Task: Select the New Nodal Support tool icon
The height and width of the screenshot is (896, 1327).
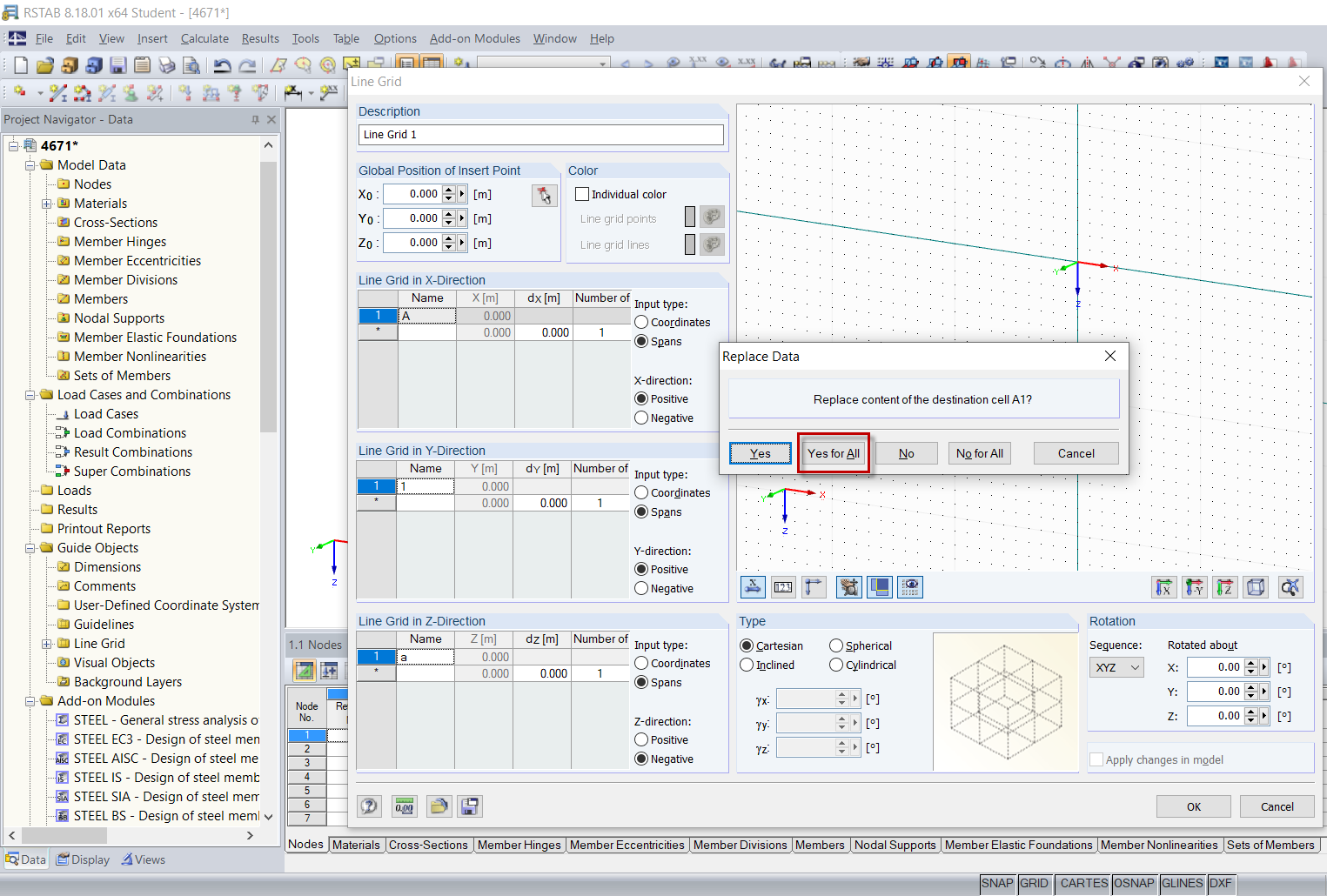Action: (x=131, y=92)
